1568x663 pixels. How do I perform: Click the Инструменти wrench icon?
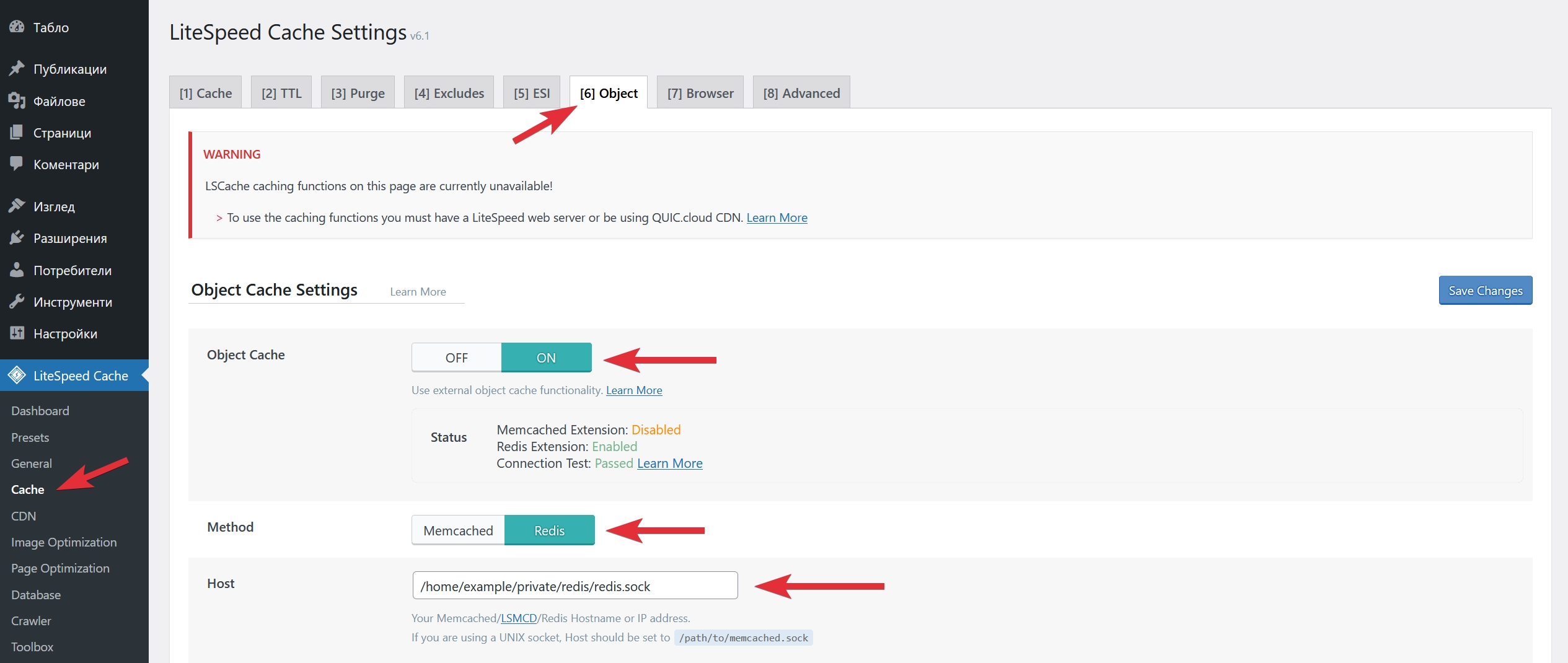pos(17,302)
